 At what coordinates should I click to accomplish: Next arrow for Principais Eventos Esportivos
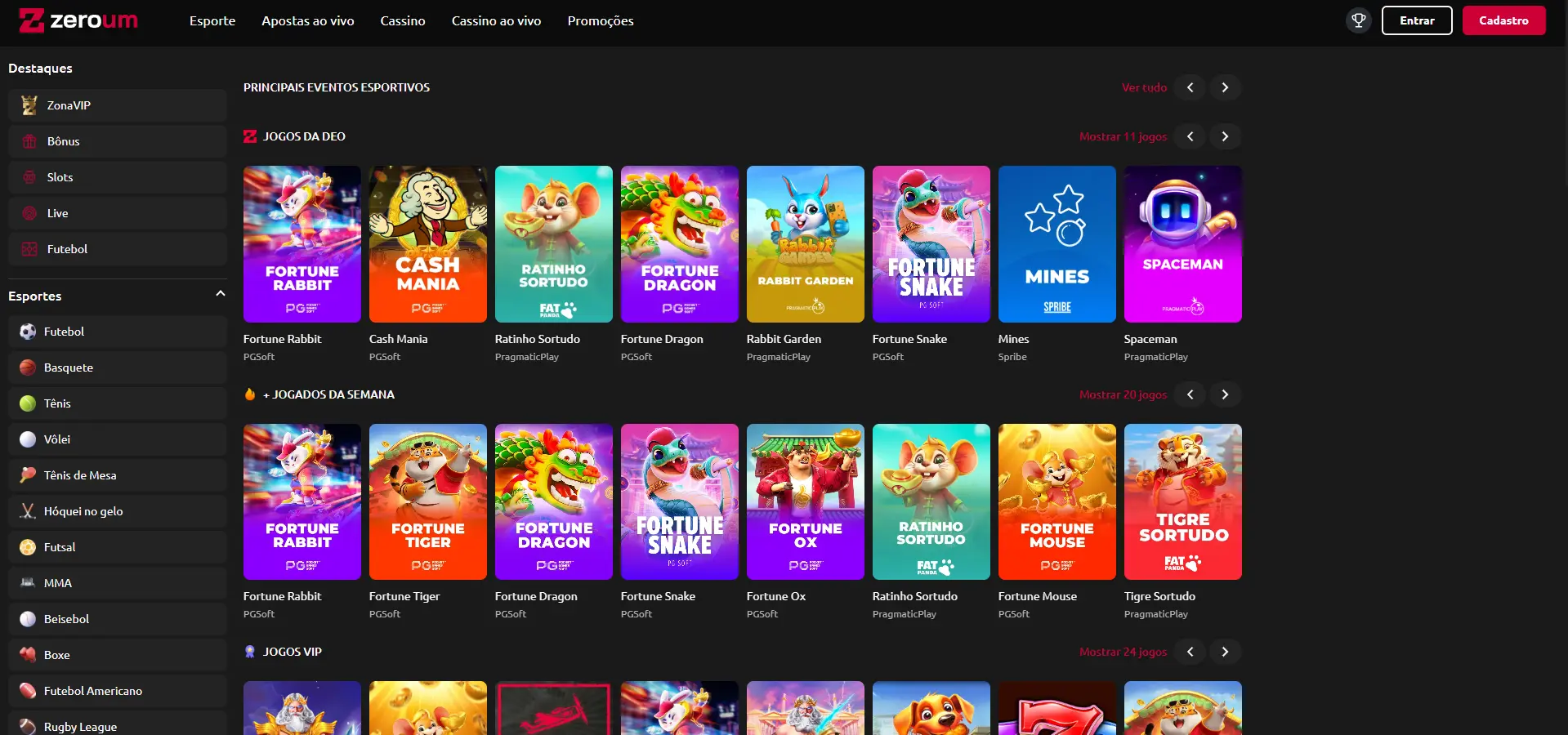click(1225, 87)
